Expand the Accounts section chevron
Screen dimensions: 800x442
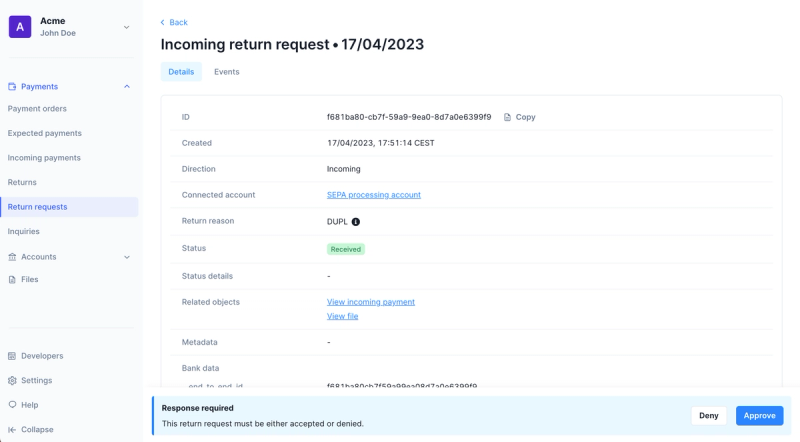point(127,257)
